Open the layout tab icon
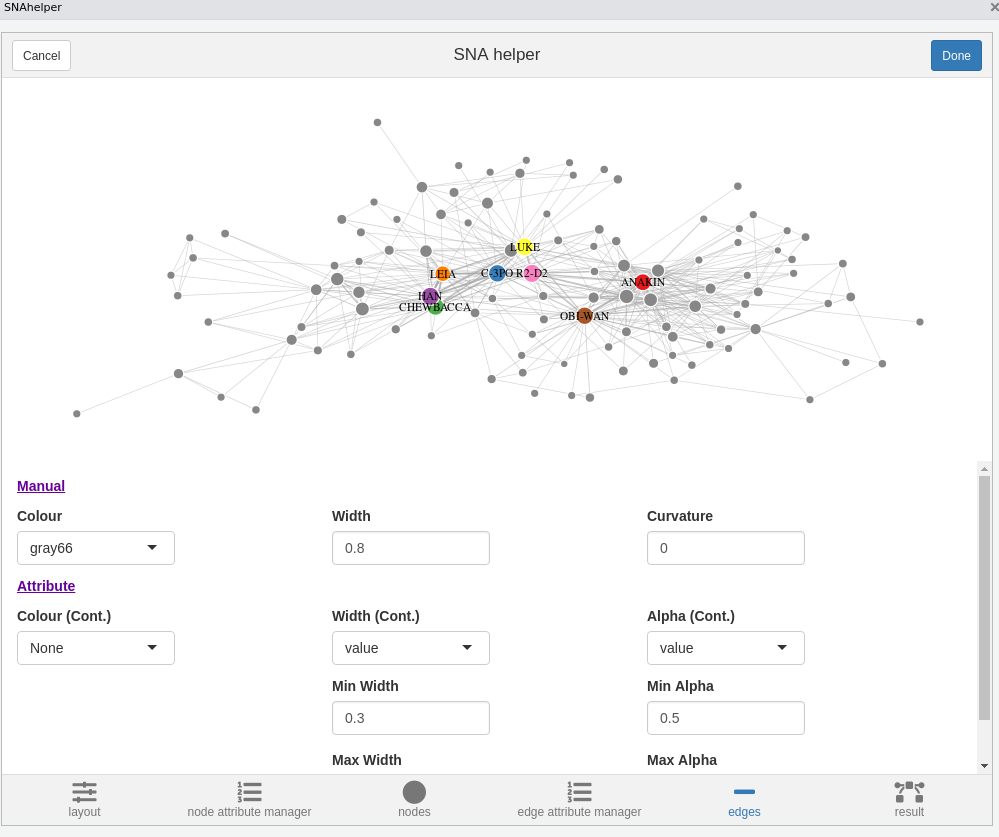This screenshot has width=999, height=837. click(x=84, y=792)
